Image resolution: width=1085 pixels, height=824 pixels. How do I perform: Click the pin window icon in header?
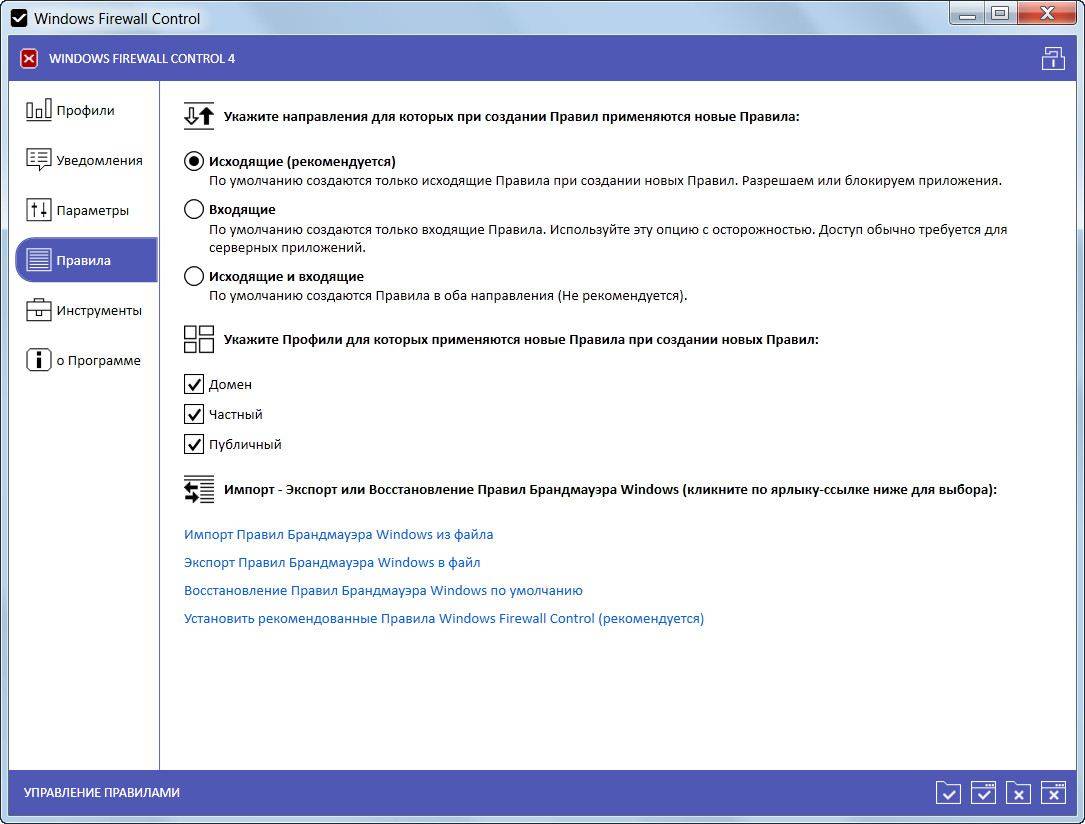point(1053,59)
